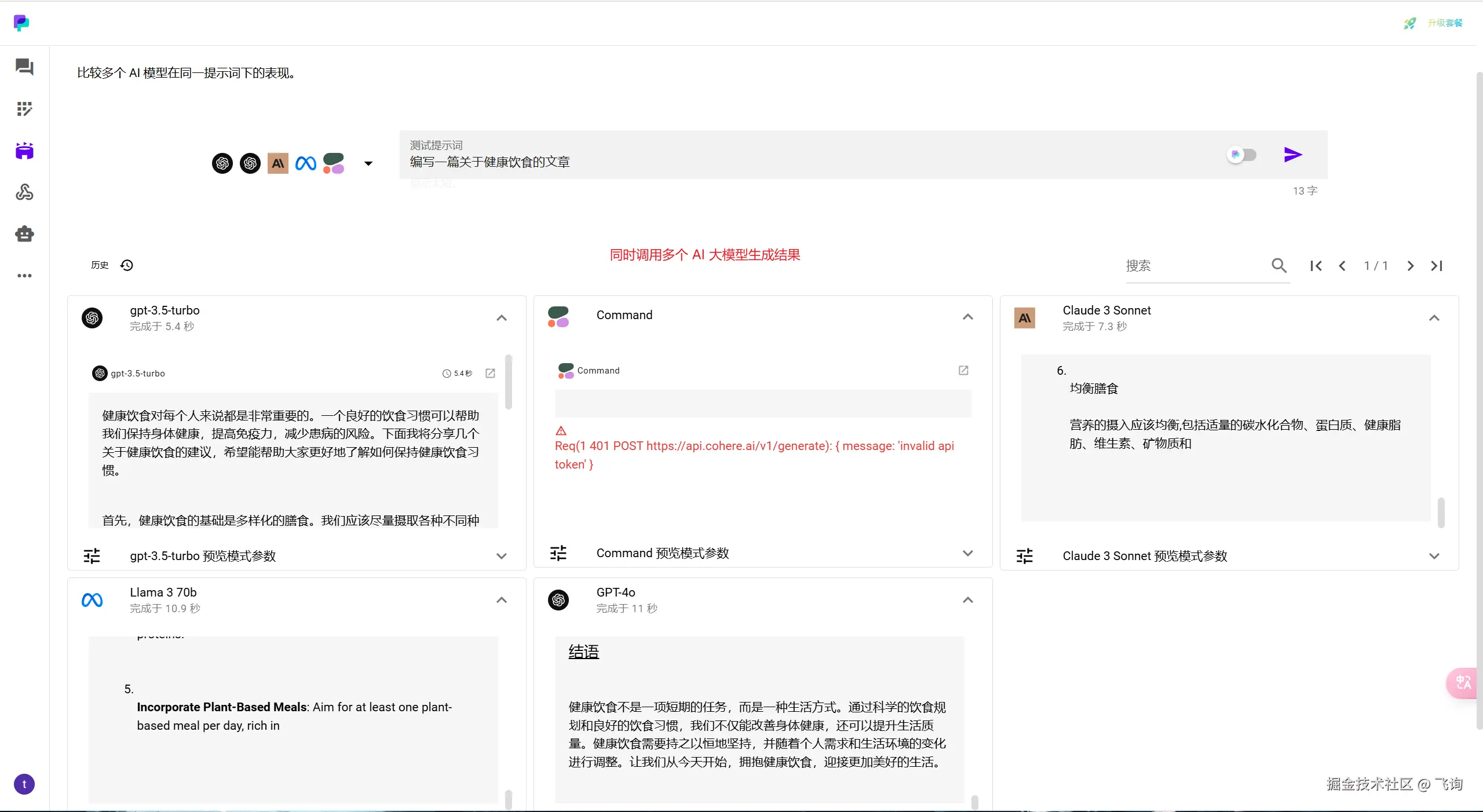1483x812 pixels.
Task: Go to the last results page
Action: 1437,266
